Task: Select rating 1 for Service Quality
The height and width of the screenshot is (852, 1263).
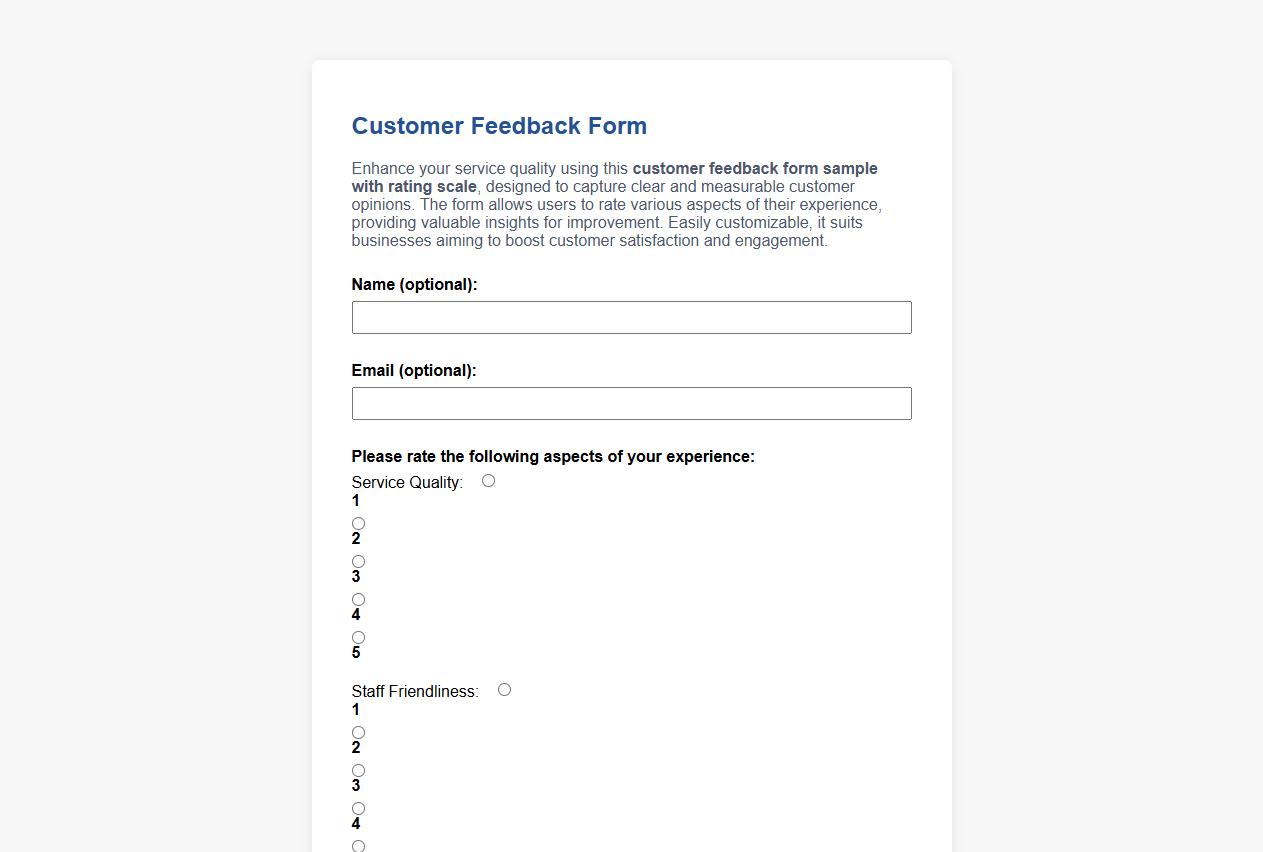Action: pyautogui.click(x=488, y=480)
